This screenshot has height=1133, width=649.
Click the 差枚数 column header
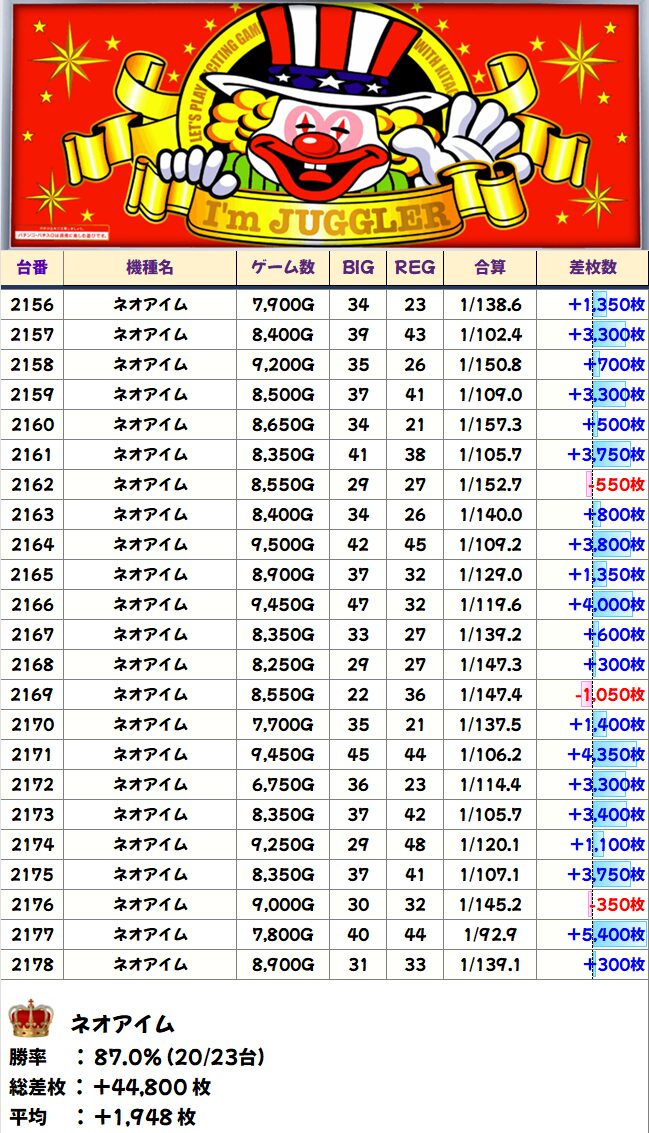pyautogui.click(x=592, y=267)
